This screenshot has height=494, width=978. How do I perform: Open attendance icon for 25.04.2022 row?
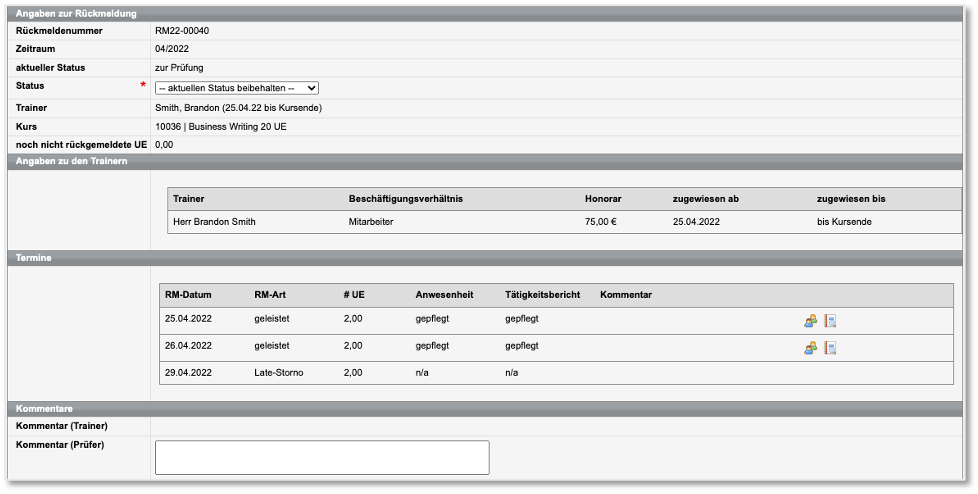(x=810, y=321)
